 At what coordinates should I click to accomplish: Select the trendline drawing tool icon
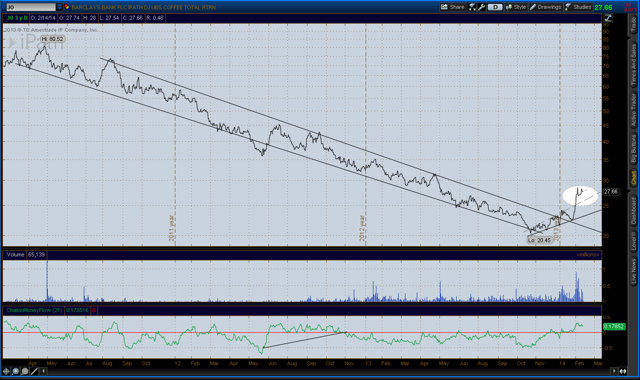pos(34,371)
